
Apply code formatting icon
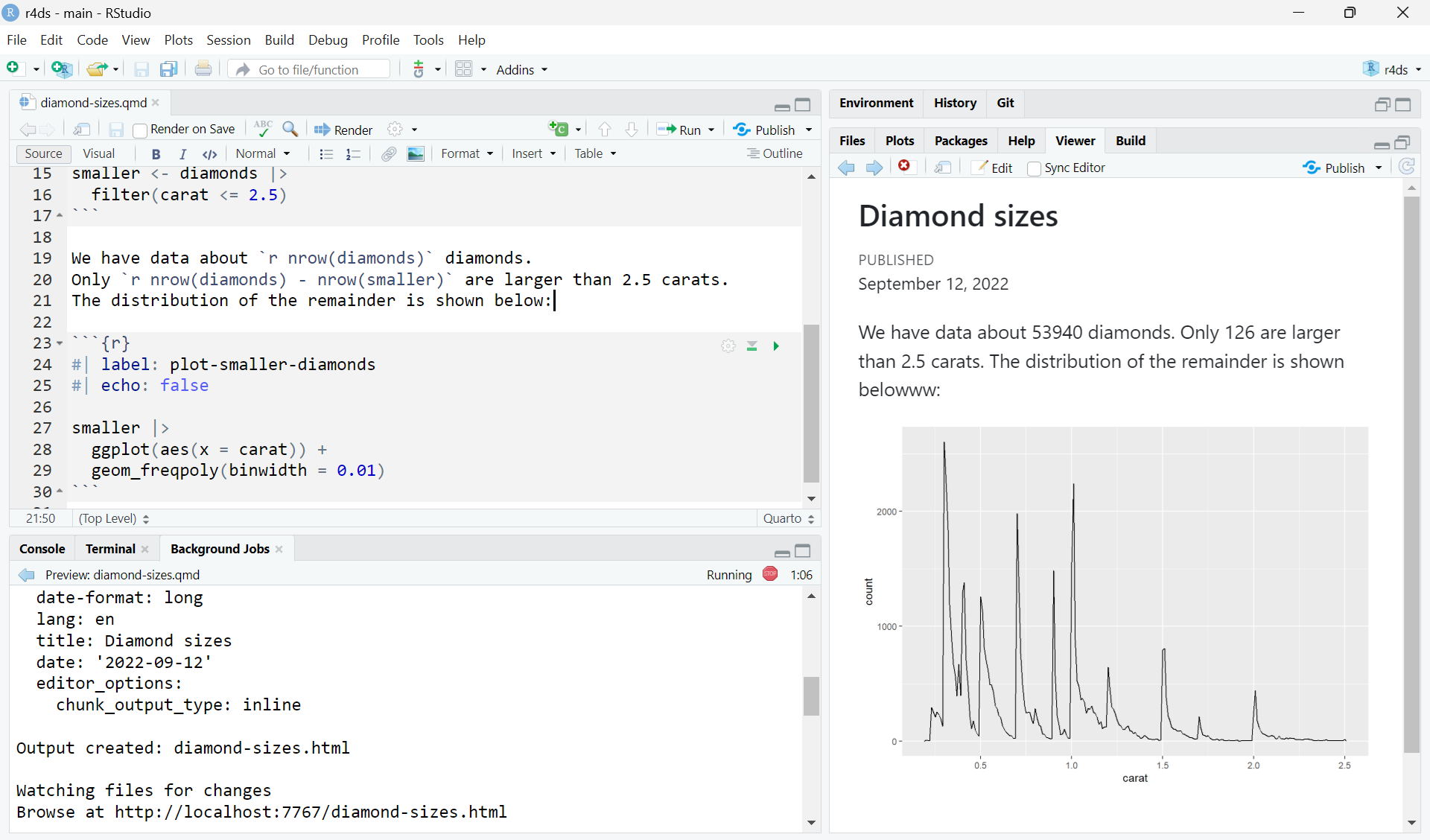pyautogui.click(x=210, y=153)
